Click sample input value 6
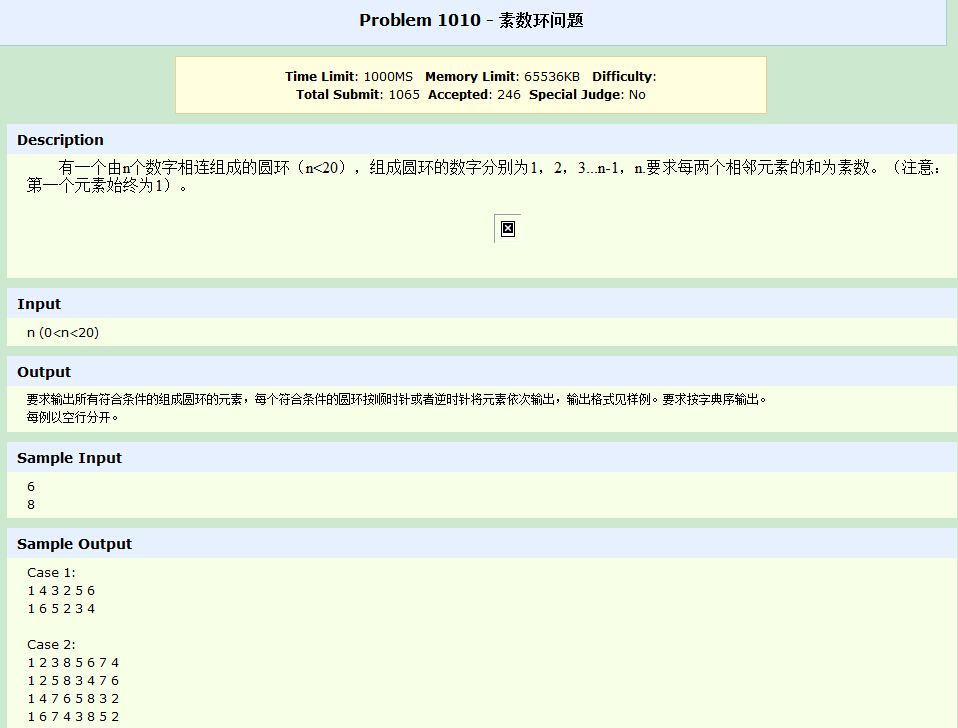This screenshot has width=958, height=728. [x=31, y=487]
